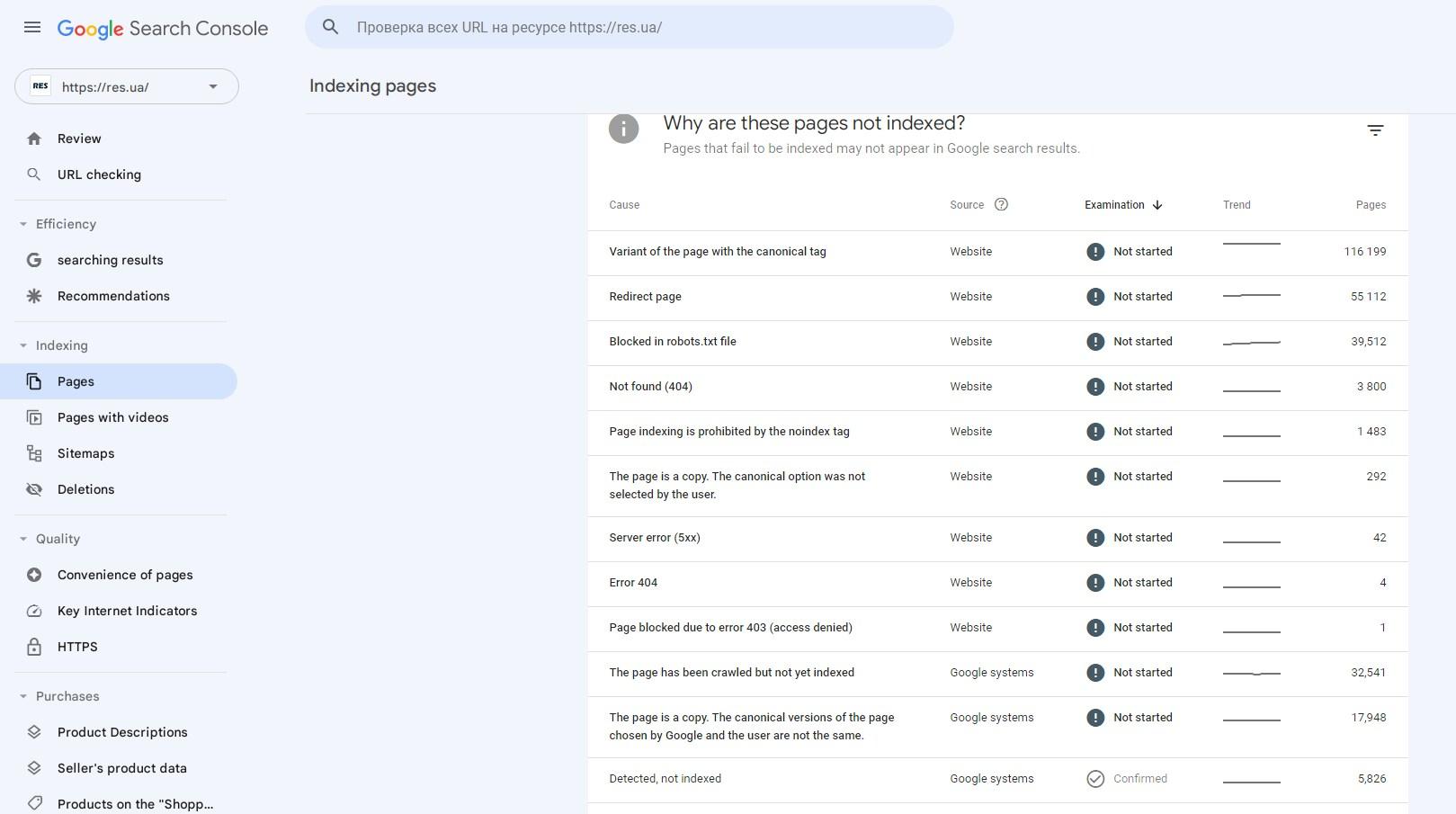Click the Server error (5xx) trend line

(x=1251, y=541)
